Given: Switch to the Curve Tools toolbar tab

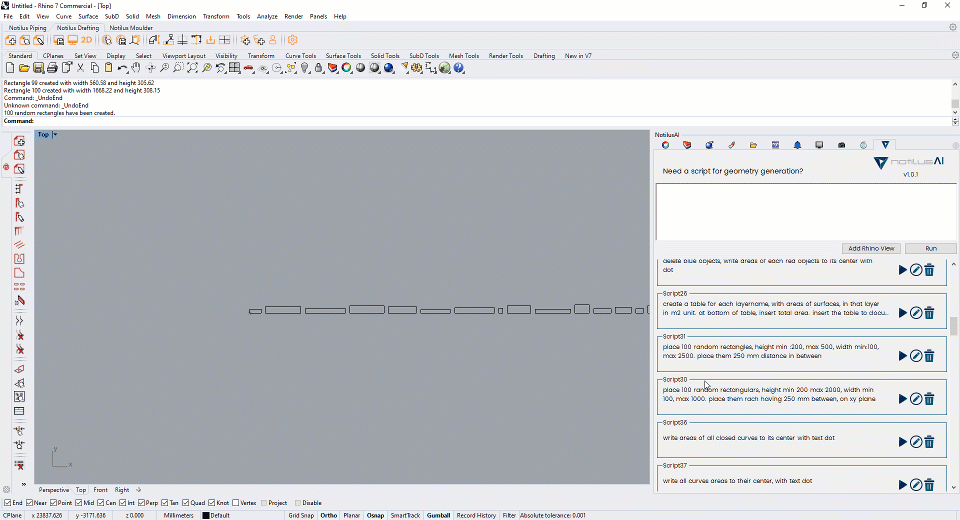Looking at the screenshot, I should (x=301, y=56).
